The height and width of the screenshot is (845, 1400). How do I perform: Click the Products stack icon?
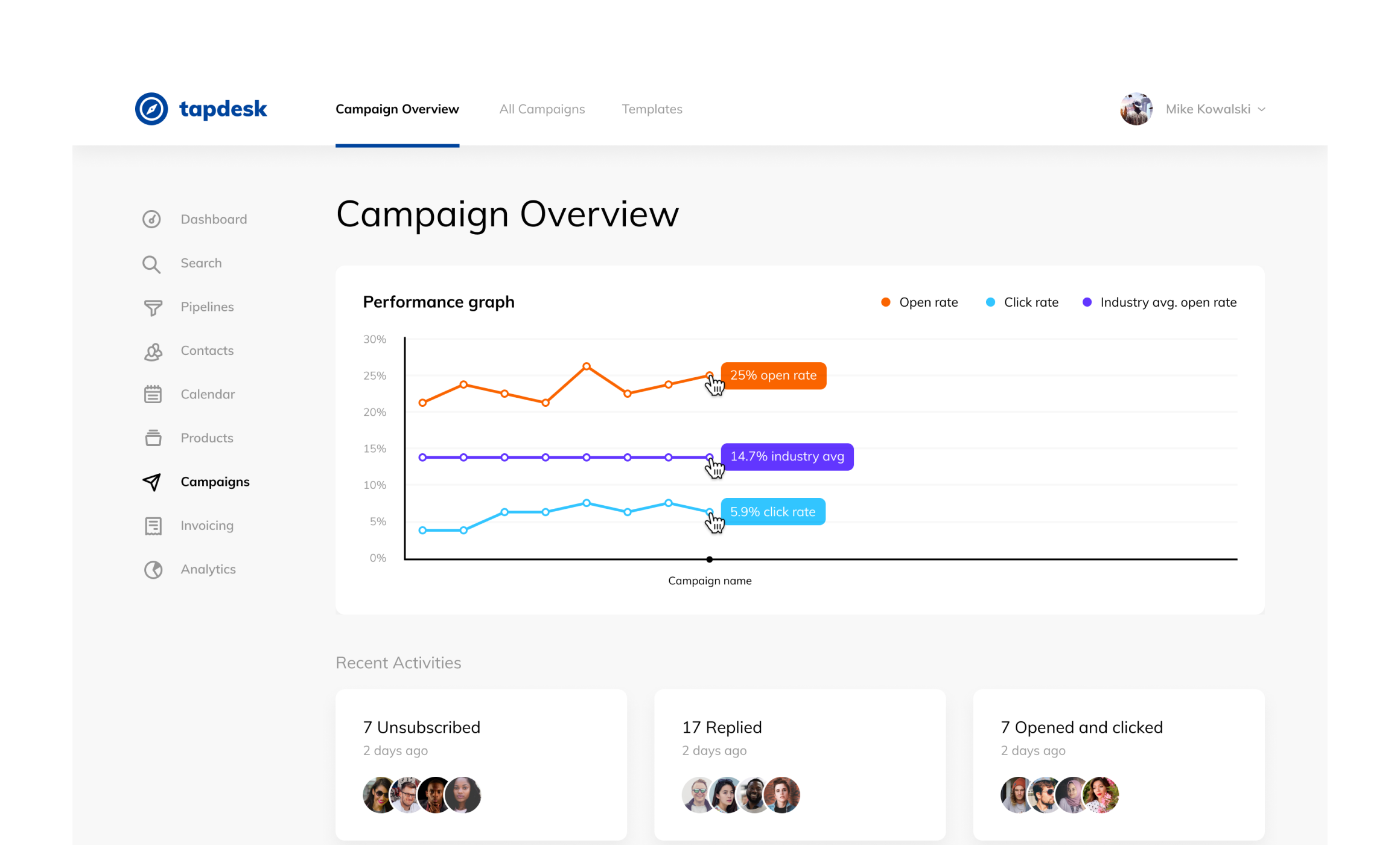153,438
